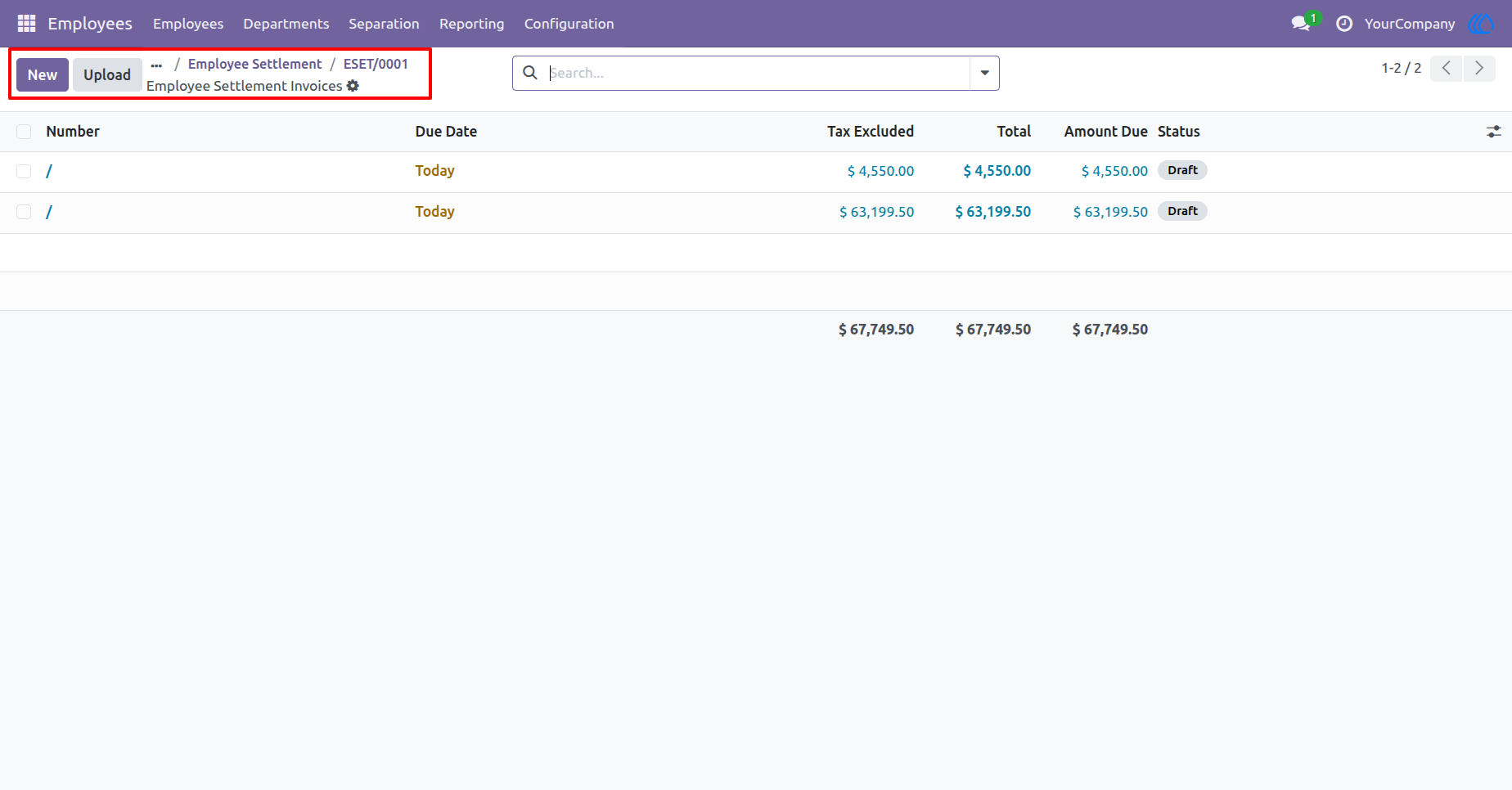Check the $ 4,550.00 invoice row checkbox

pos(24,171)
